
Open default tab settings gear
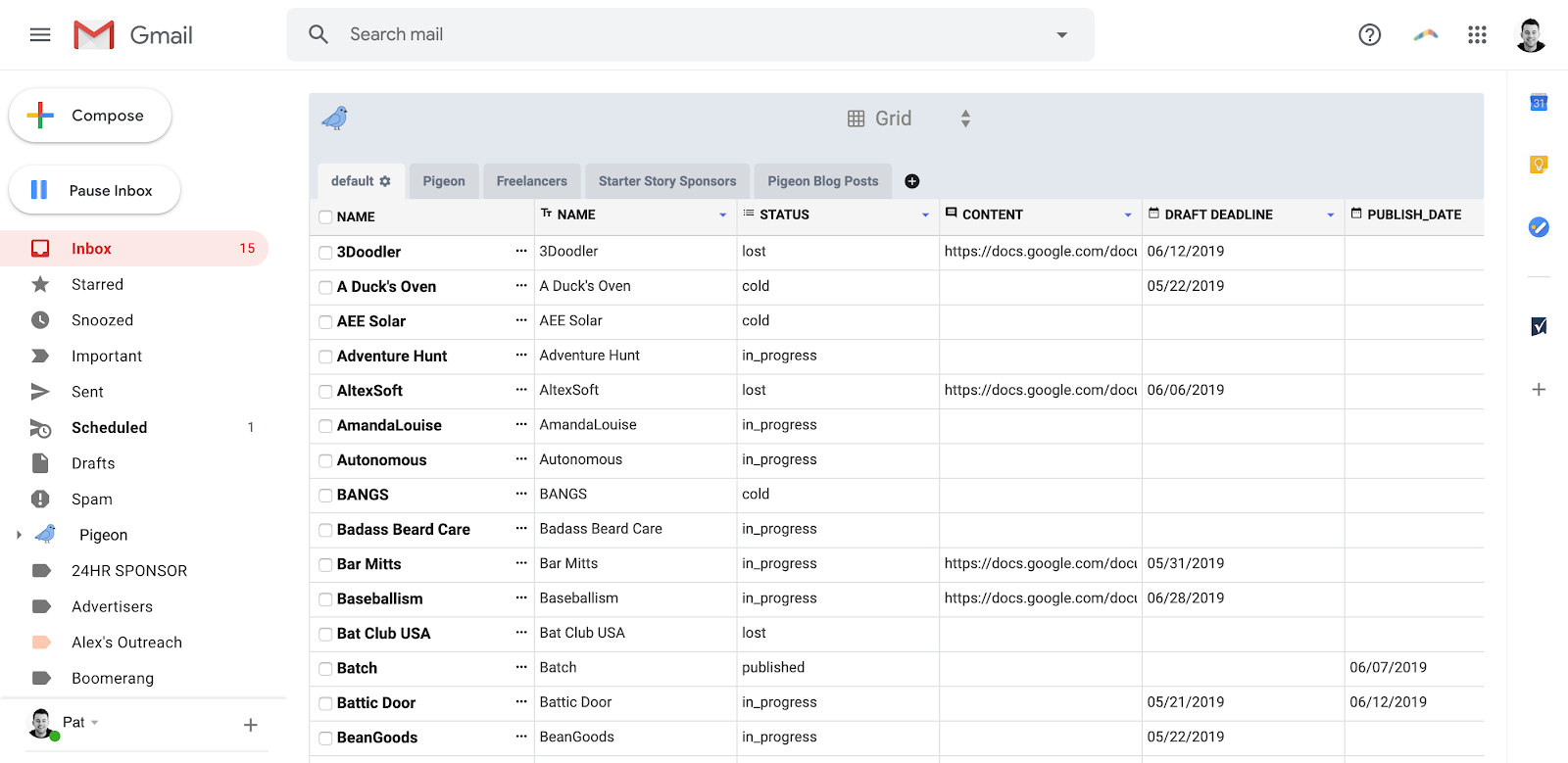point(385,181)
